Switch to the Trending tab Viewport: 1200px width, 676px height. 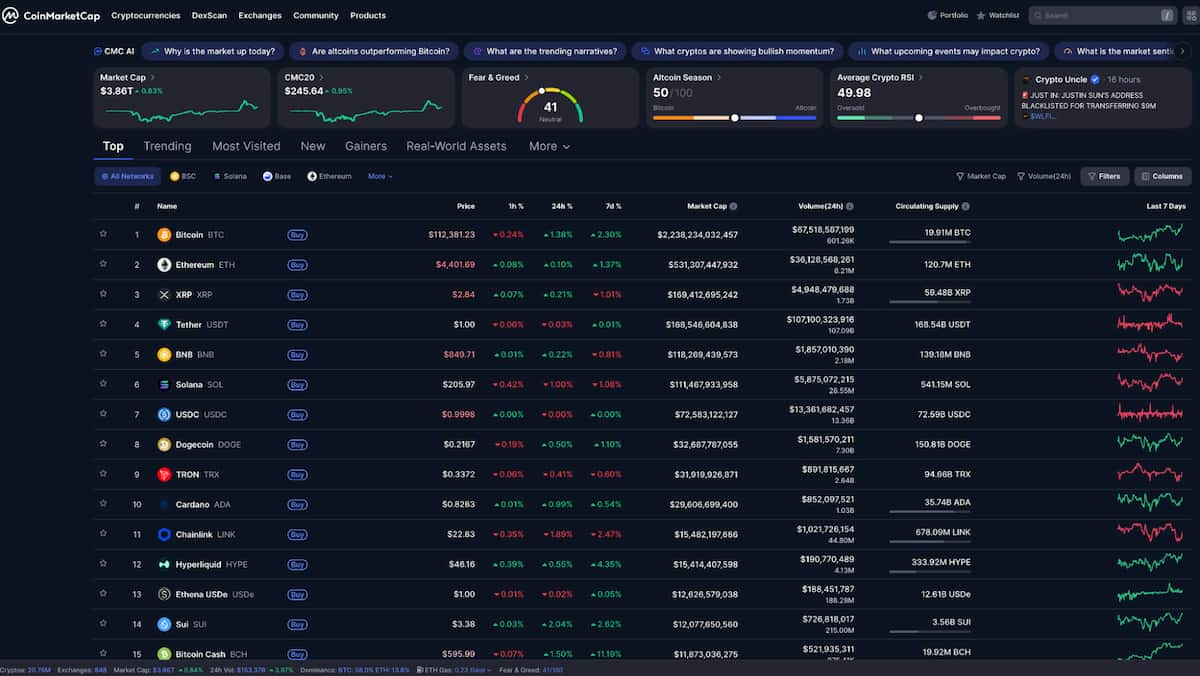pyautogui.click(x=167, y=146)
